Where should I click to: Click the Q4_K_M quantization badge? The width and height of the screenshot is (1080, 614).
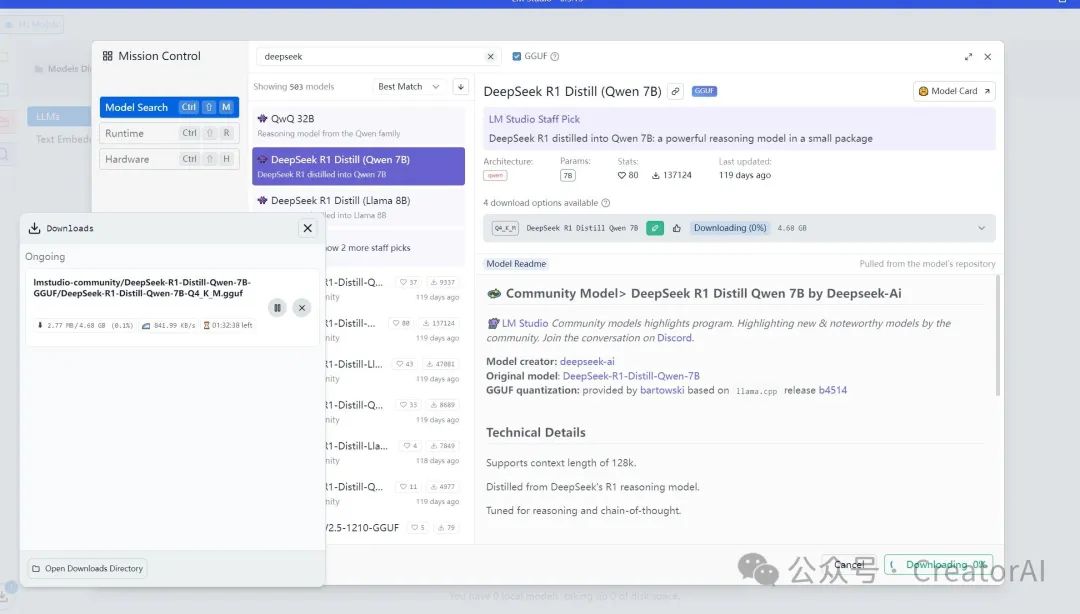pyautogui.click(x=505, y=228)
